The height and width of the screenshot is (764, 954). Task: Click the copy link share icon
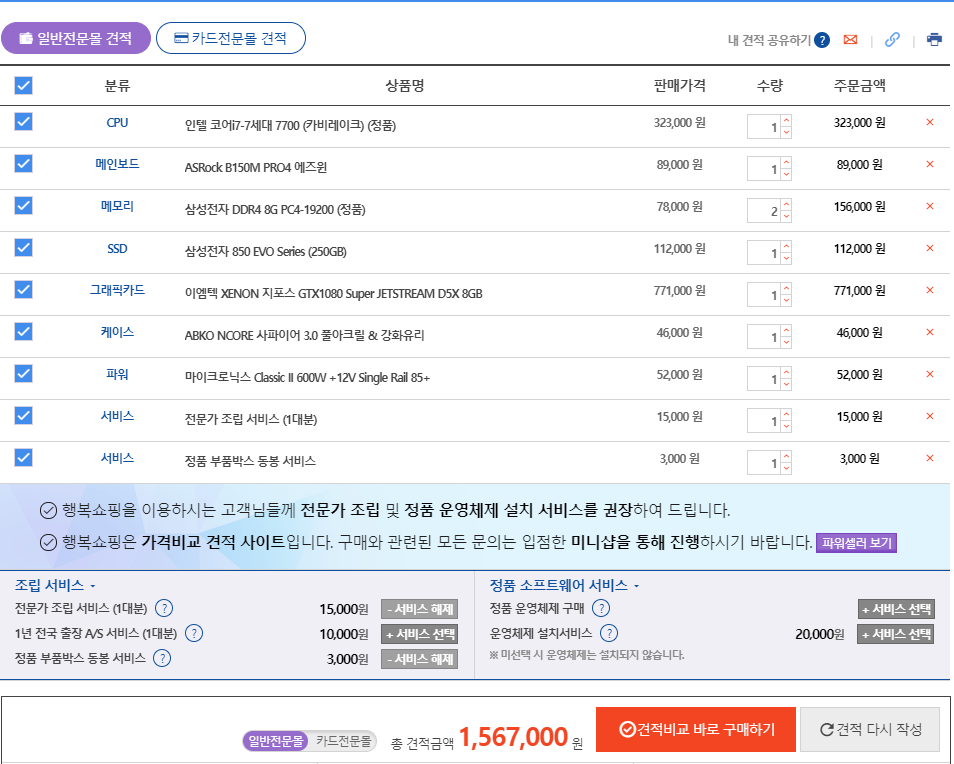(x=892, y=40)
